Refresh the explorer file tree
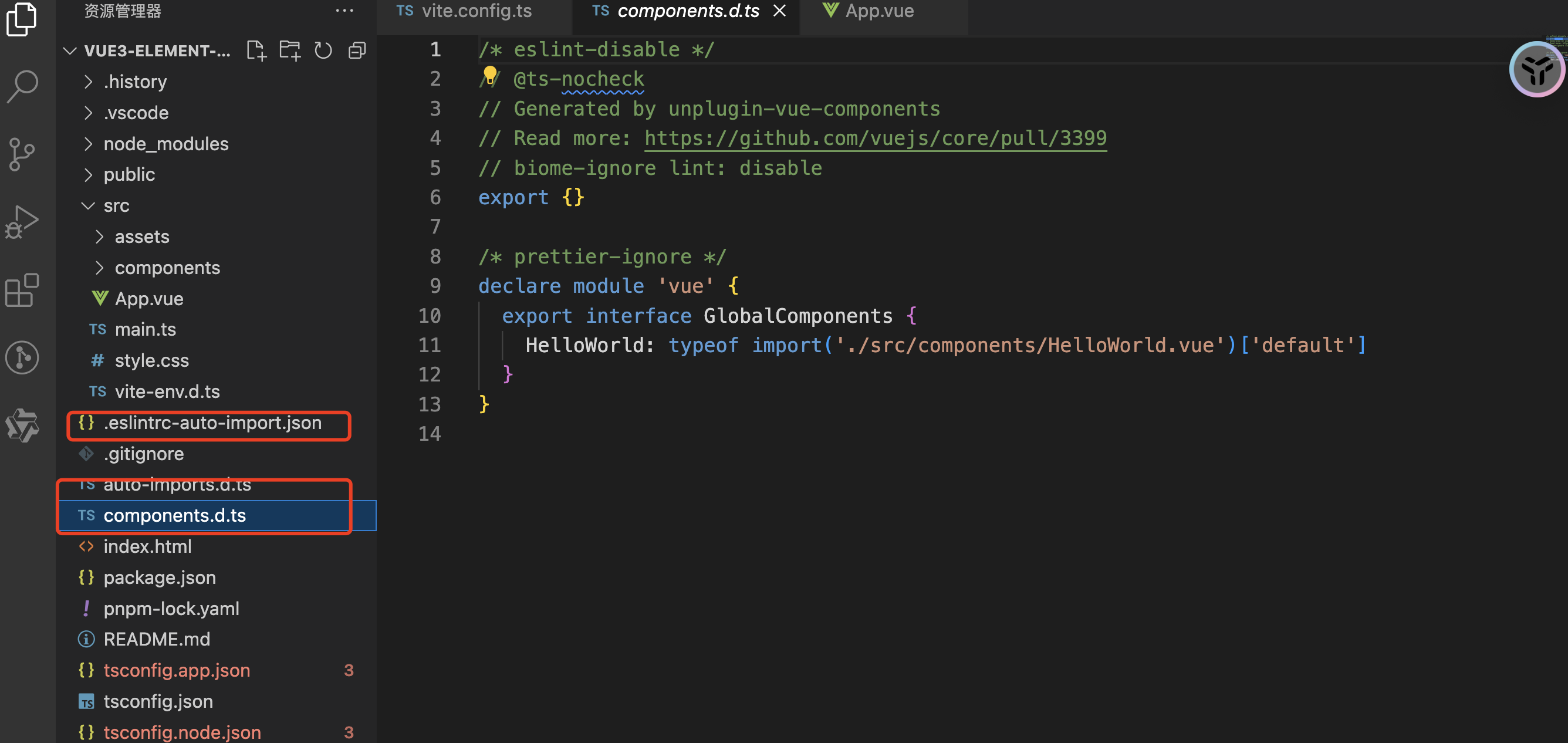 (323, 50)
